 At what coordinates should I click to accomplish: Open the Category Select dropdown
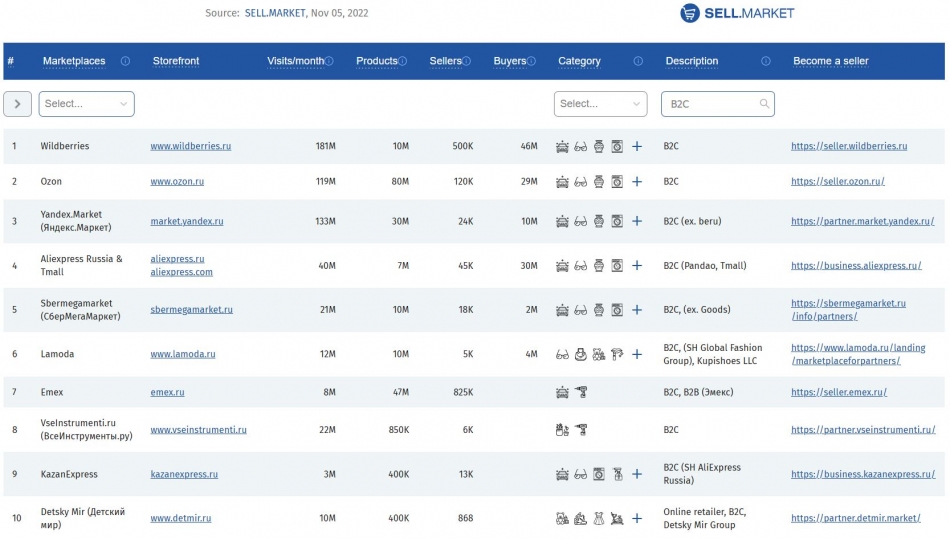(600, 104)
